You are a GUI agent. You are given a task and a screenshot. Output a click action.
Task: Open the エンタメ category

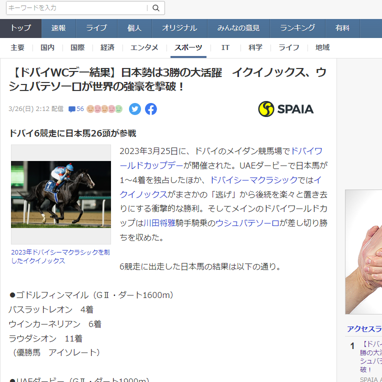point(144,48)
